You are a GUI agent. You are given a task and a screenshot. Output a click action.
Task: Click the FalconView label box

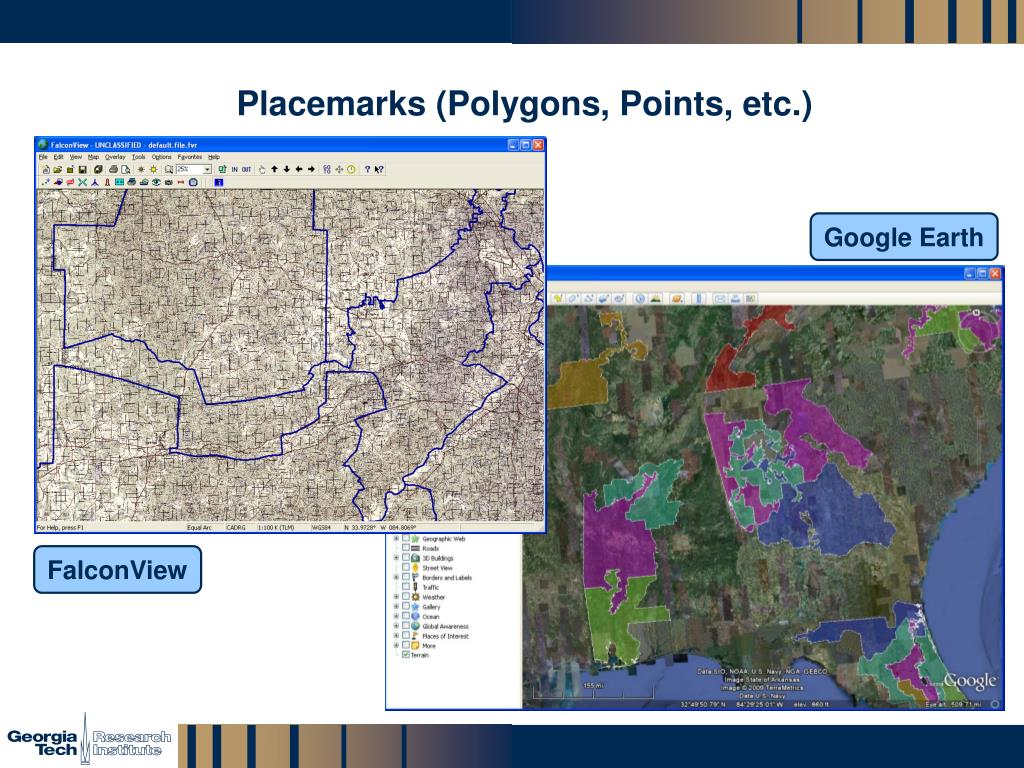pyautogui.click(x=118, y=570)
